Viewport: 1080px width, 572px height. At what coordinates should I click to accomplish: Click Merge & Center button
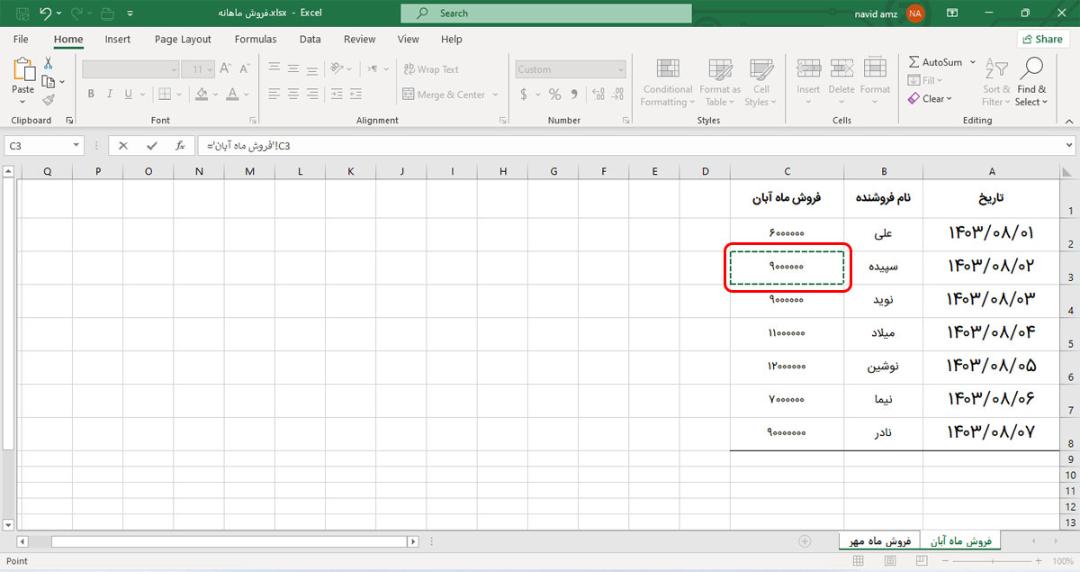[444, 94]
